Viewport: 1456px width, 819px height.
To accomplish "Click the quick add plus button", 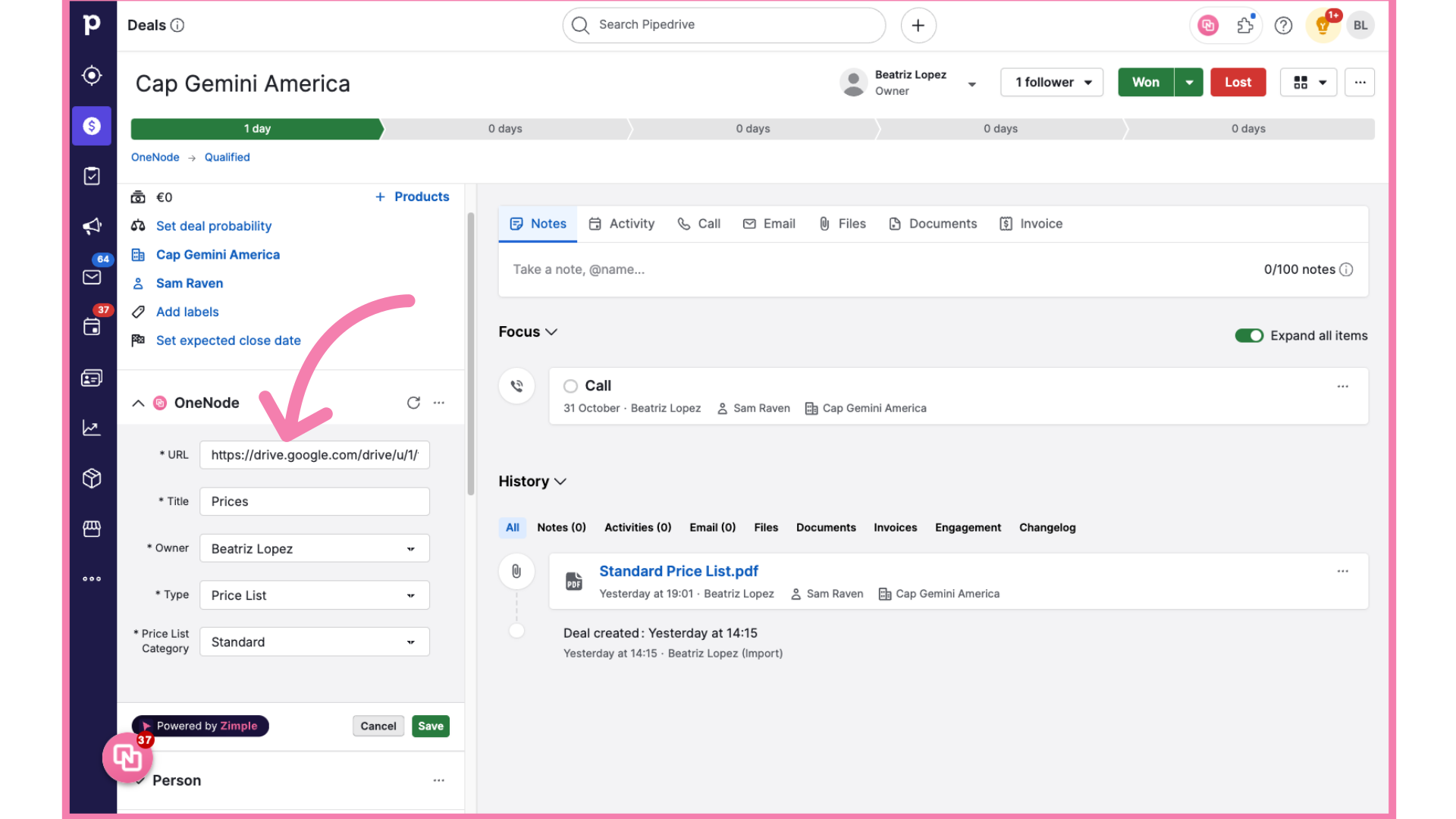I will pyautogui.click(x=918, y=25).
